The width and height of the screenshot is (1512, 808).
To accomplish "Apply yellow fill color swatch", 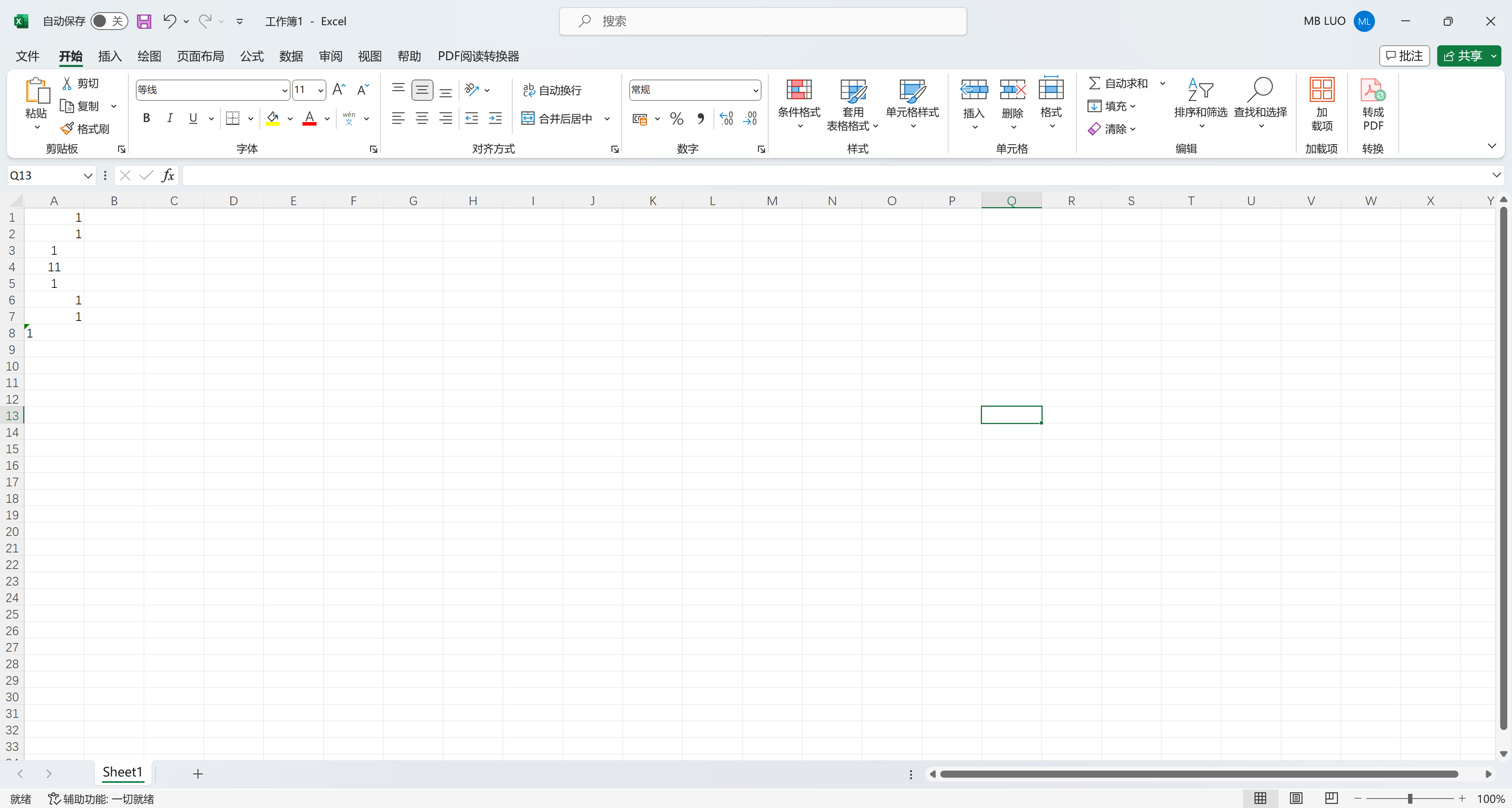I will pyautogui.click(x=272, y=119).
